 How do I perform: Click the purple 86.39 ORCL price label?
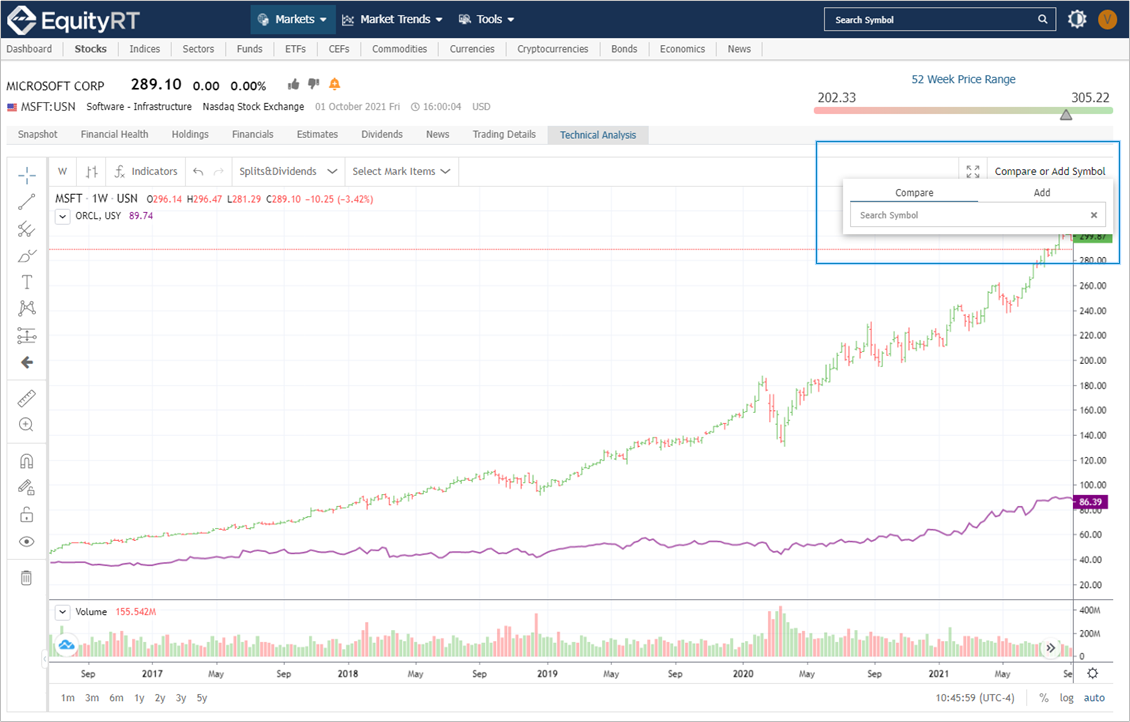(x=1090, y=502)
